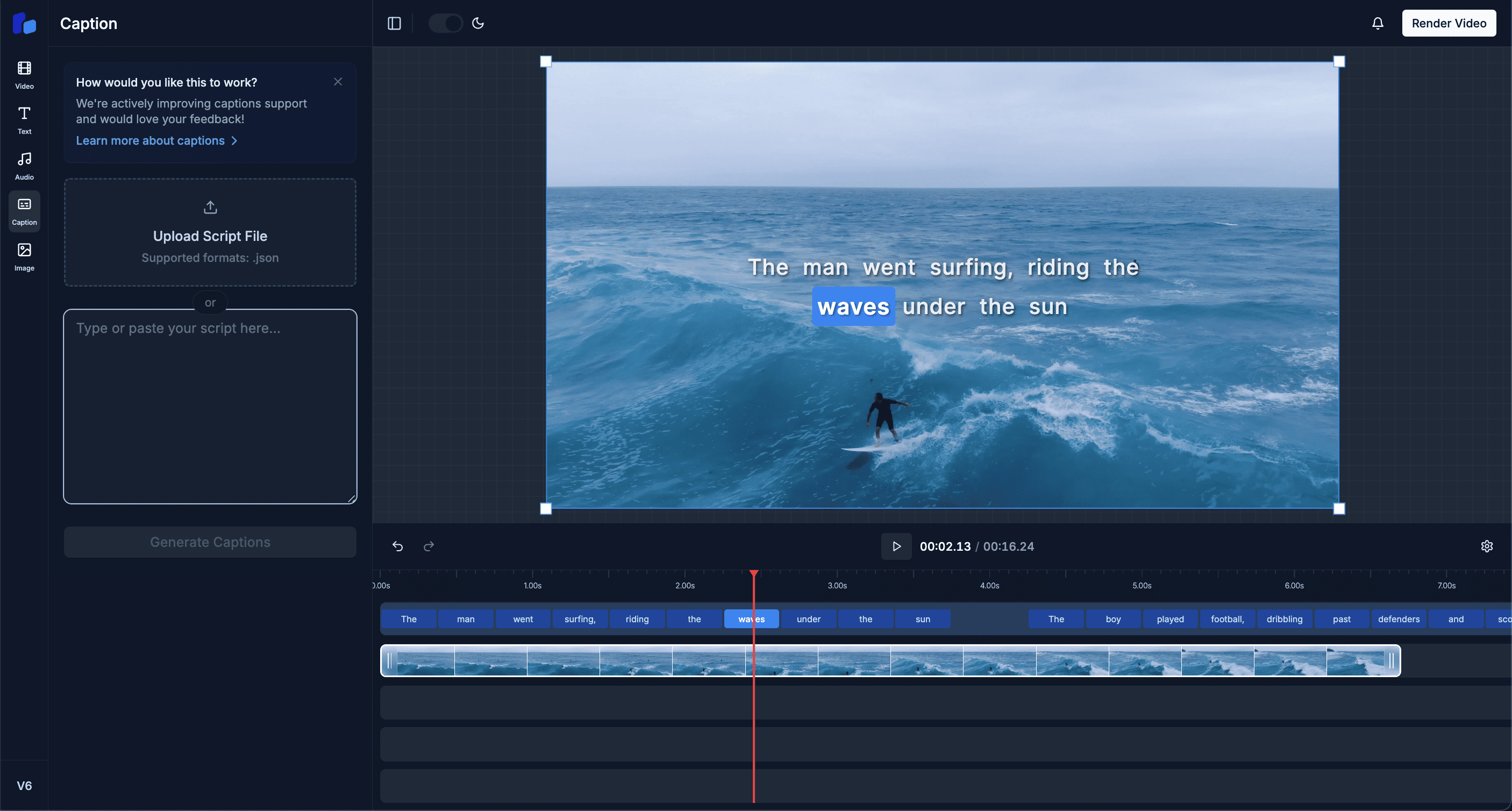Select the Video tool in sidebar
The height and width of the screenshot is (811, 1512).
(24, 76)
